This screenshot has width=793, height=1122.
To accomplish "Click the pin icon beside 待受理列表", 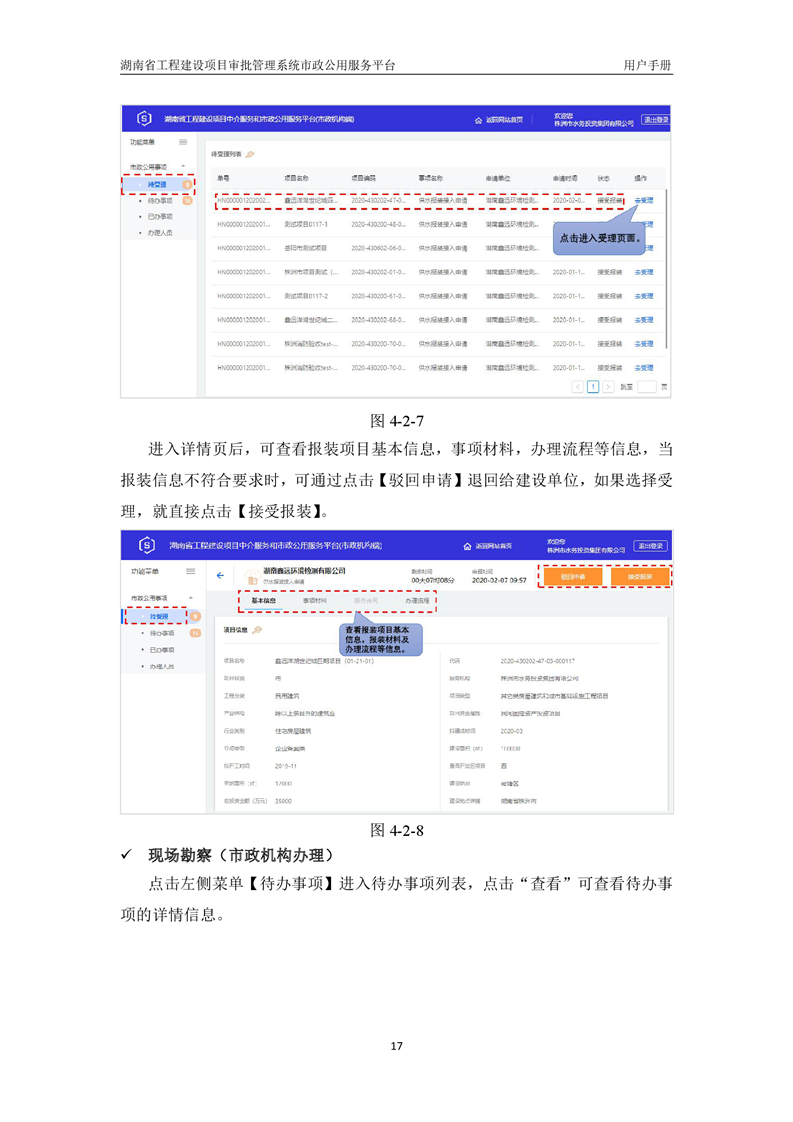I will (x=250, y=155).
